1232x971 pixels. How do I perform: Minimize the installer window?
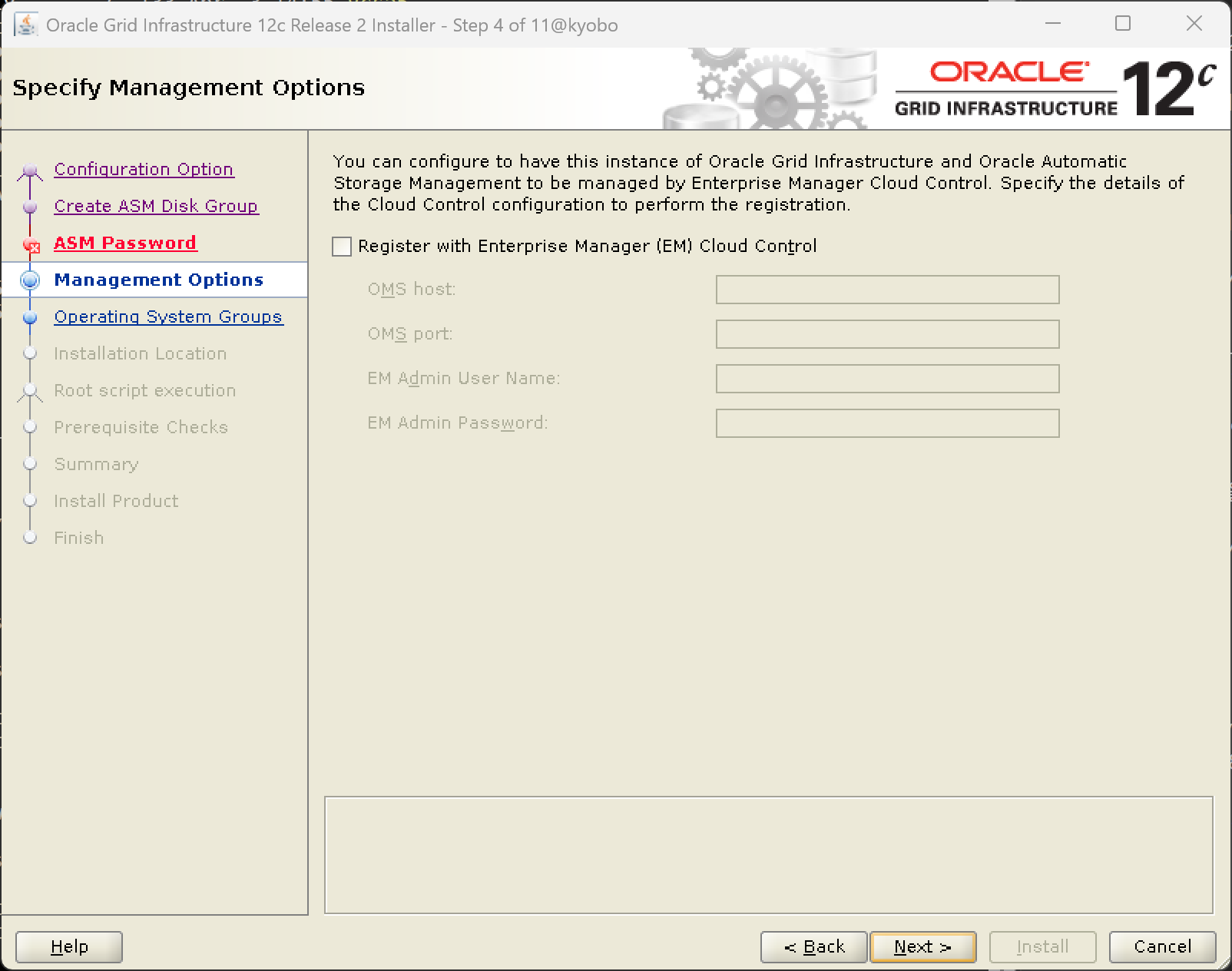click(1053, 24)
